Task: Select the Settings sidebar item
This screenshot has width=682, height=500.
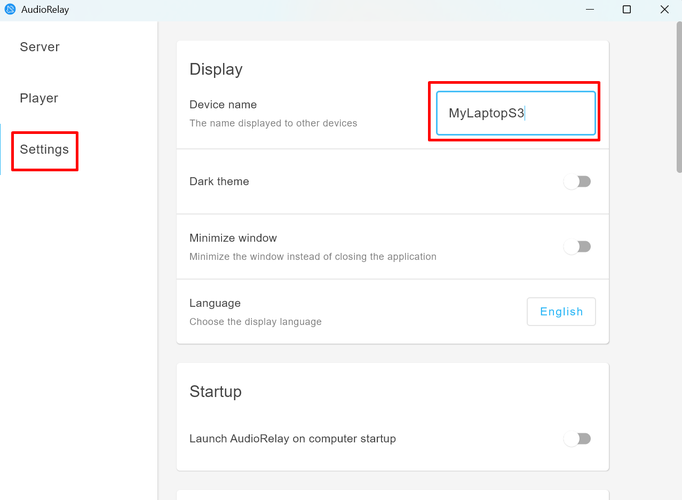Action: click(44, 149)
